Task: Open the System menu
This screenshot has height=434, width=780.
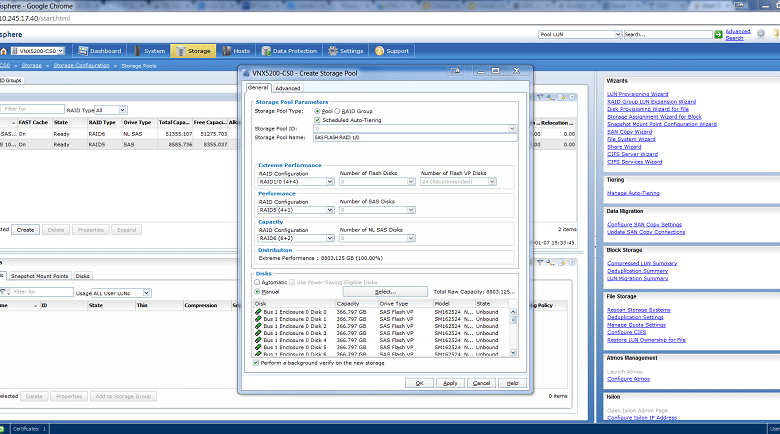Action: pos(149,51)
